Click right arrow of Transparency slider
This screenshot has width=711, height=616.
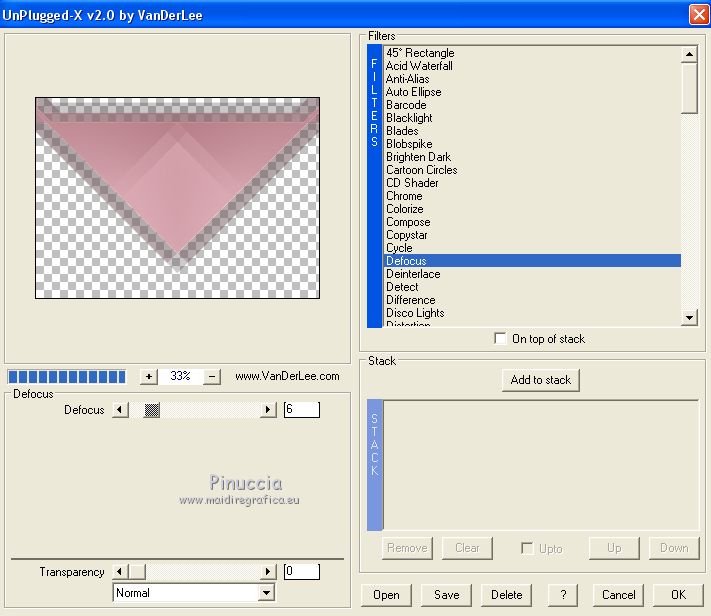[x=268, y=572]
